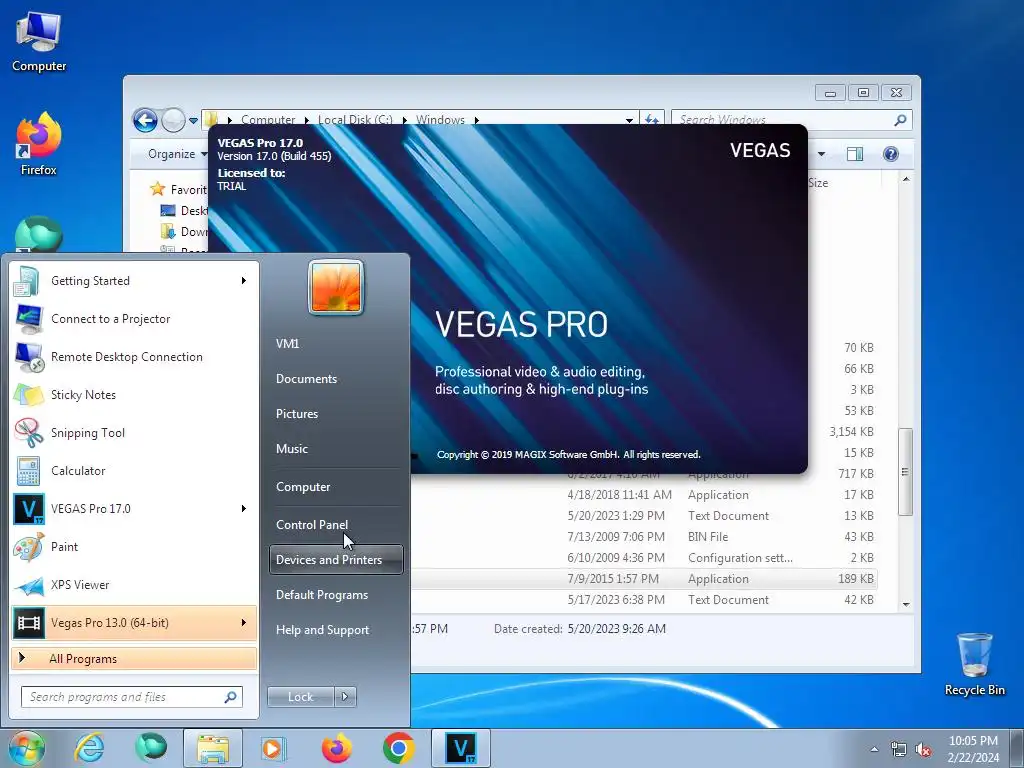Click the Lock button
Screen dimensions: 1024x768
[x=300, y=697]
